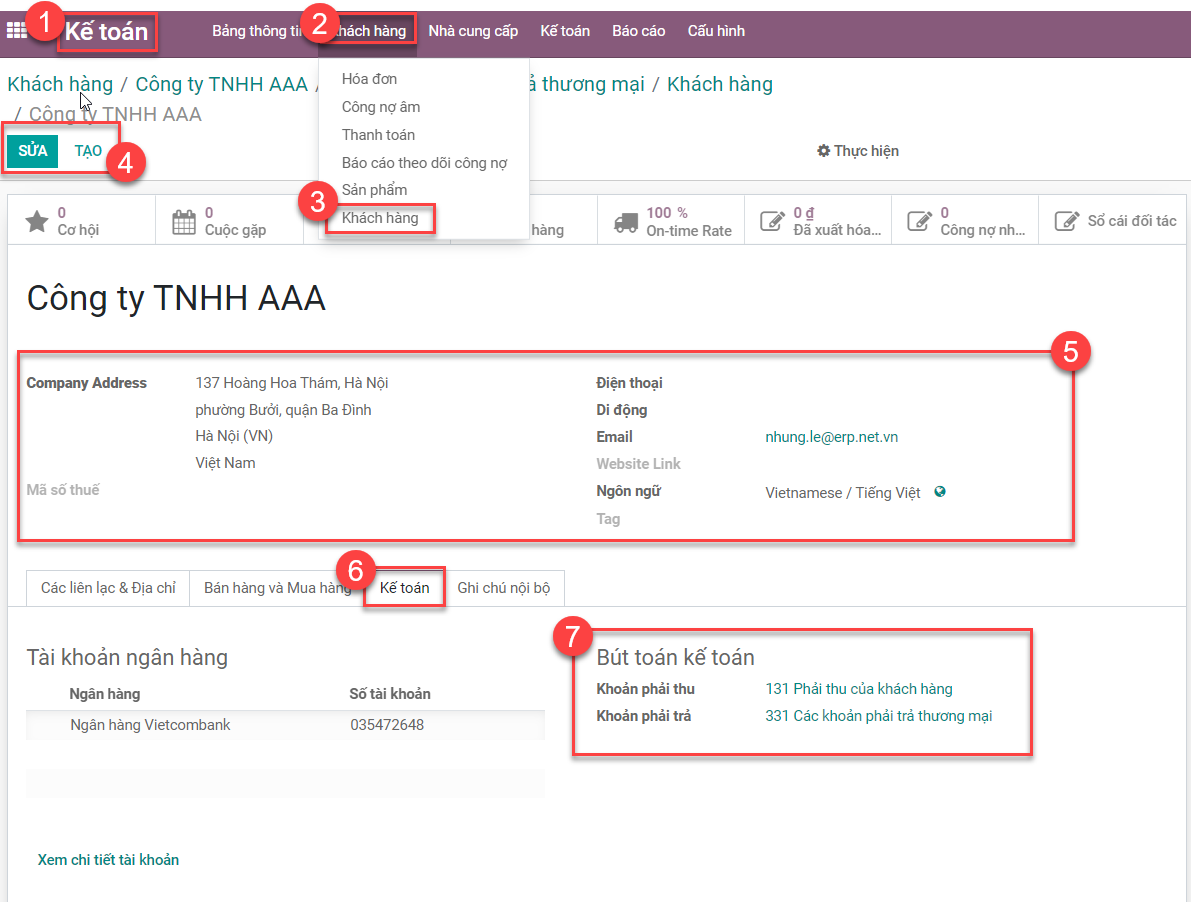
Task: Expand the Cấu hình menu
Action: [716, 31]
